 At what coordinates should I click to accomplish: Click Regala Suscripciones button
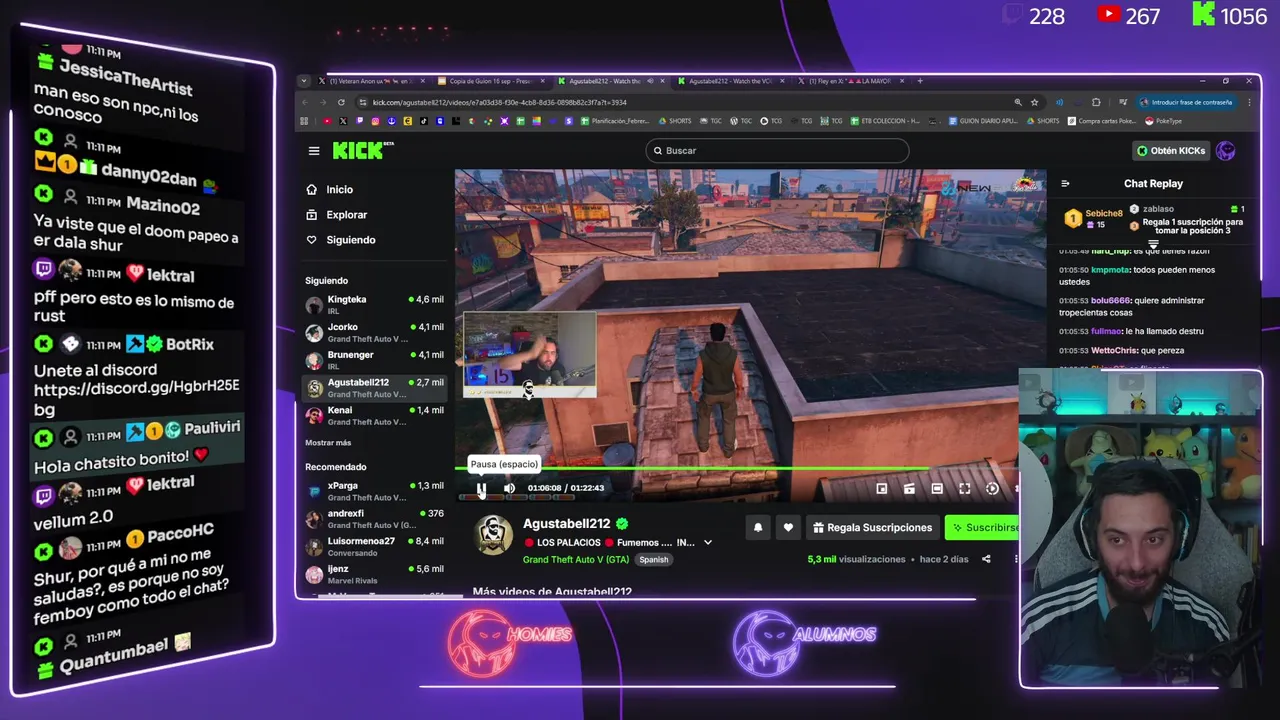pos(872,527)
